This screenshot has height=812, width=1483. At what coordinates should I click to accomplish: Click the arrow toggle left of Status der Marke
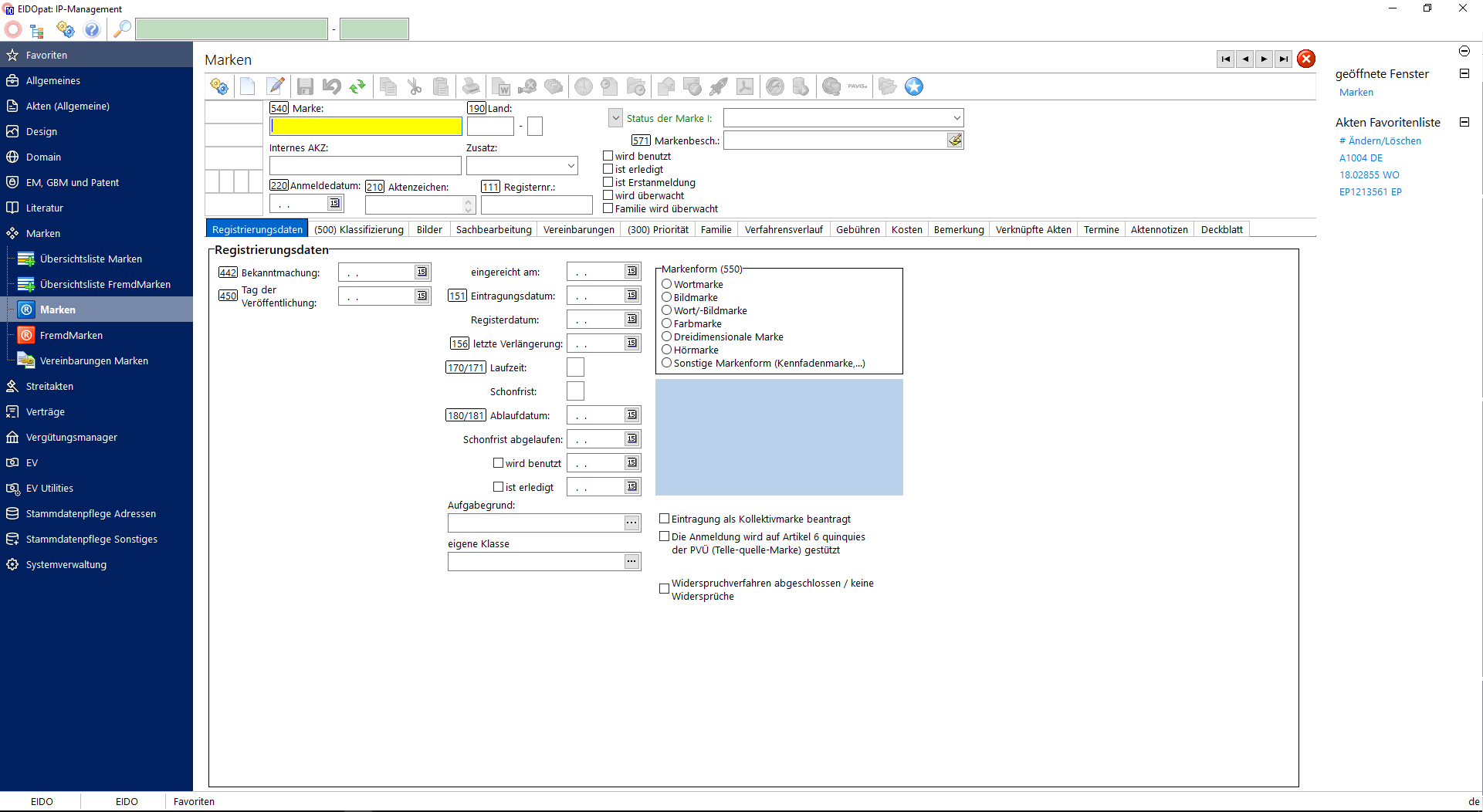coord(615,118)
